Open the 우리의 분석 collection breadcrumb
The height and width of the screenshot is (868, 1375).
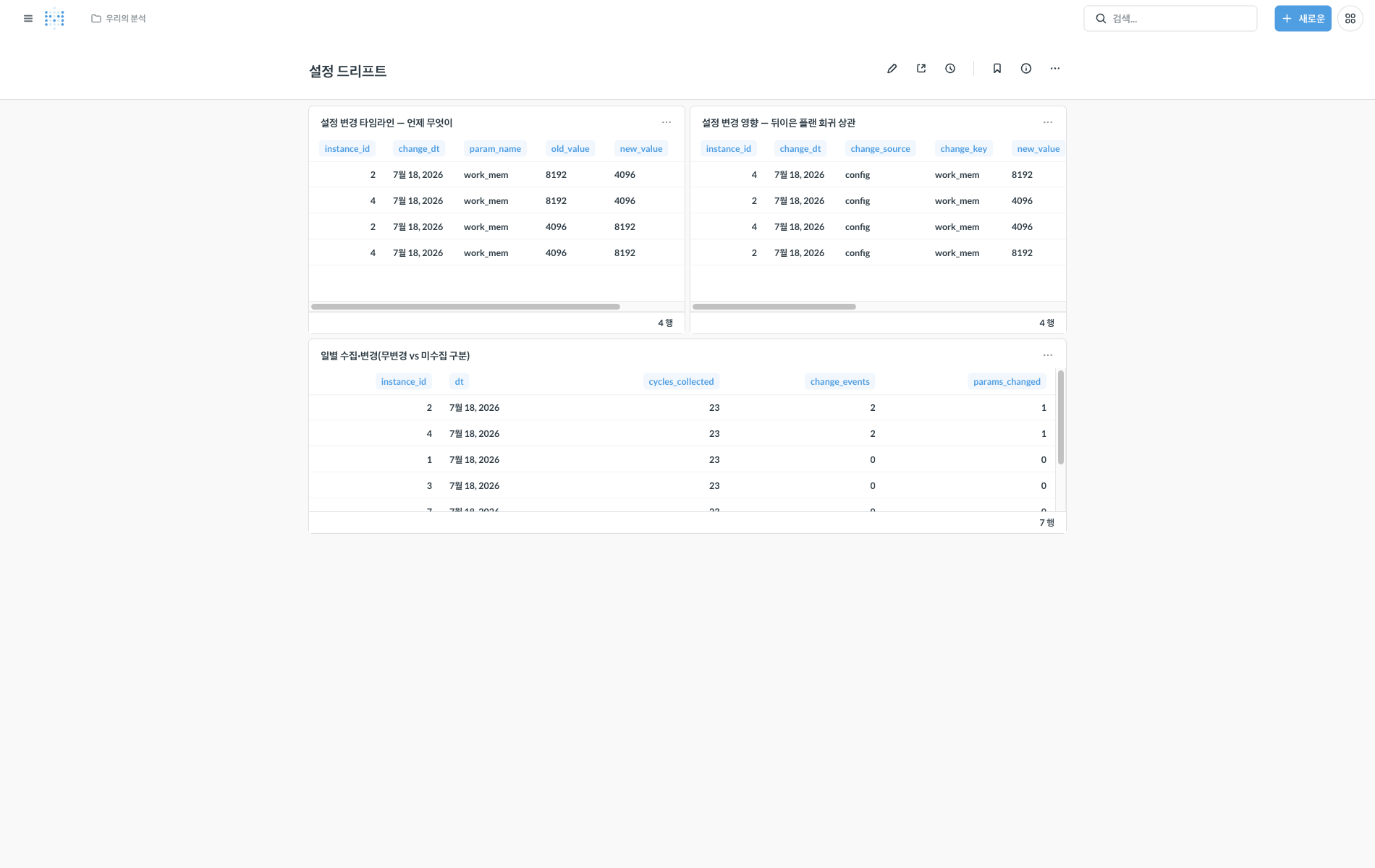coord(119,19)
